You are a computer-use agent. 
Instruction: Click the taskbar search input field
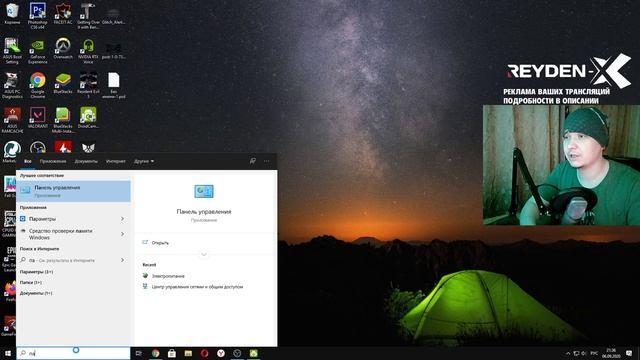point(73,353)
